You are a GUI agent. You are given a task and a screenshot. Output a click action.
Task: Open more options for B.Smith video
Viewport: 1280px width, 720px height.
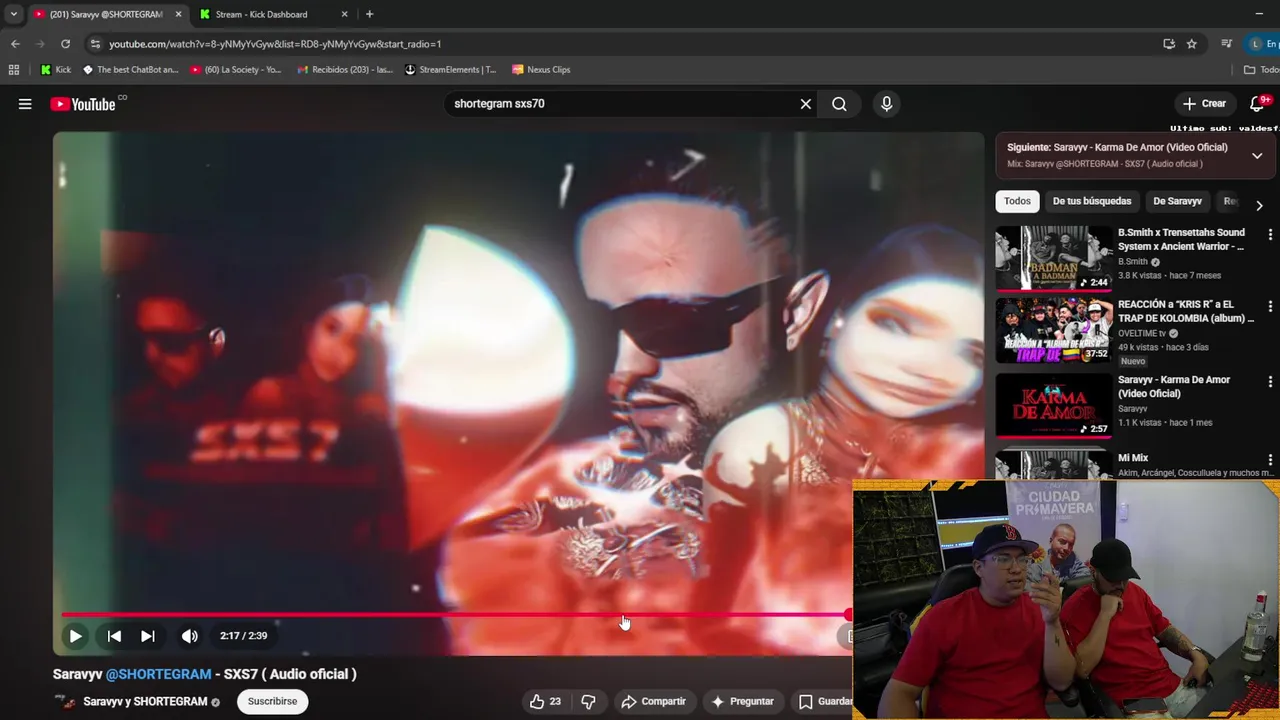[x=1270, y=235]
